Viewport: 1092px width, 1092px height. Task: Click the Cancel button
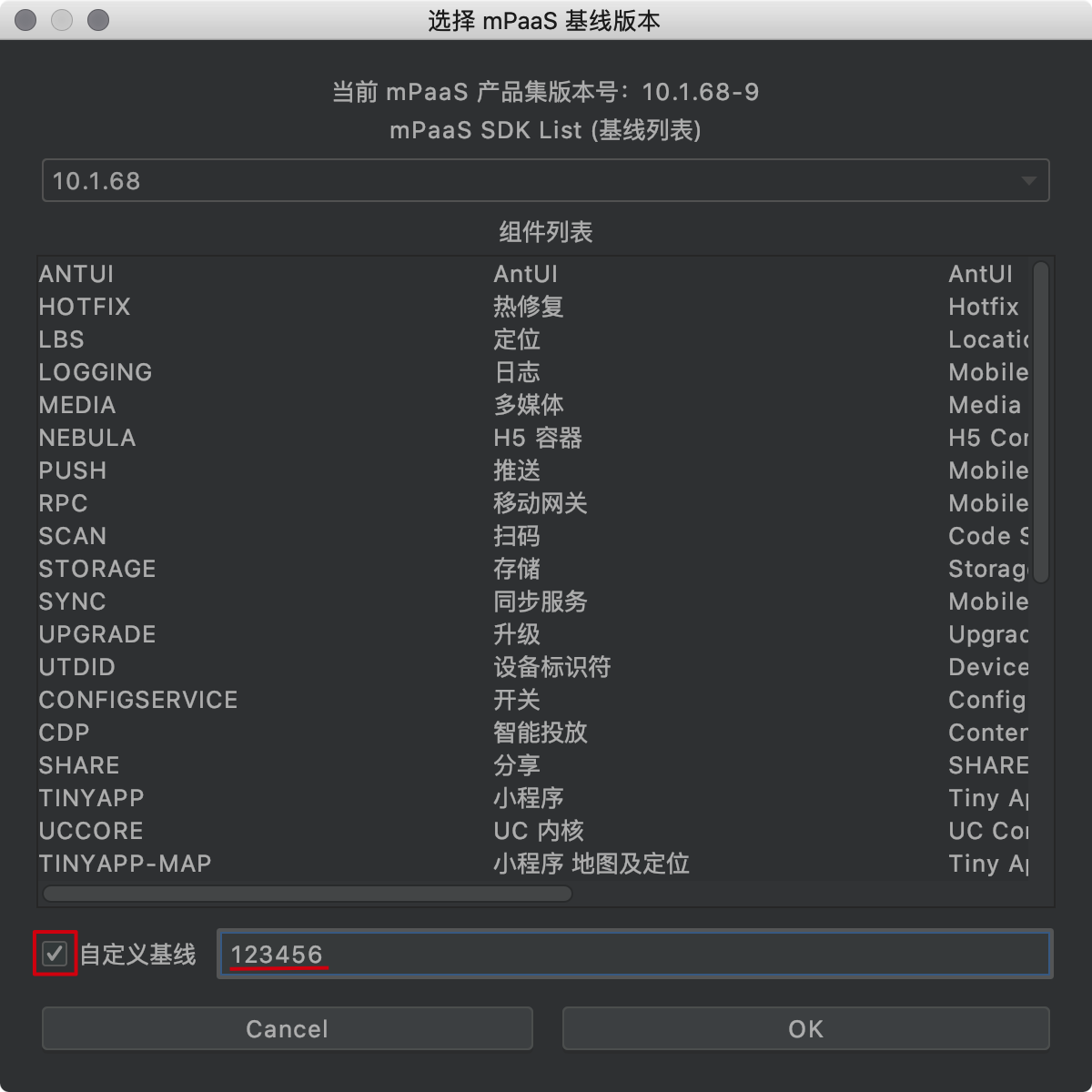coord(287,1028)
